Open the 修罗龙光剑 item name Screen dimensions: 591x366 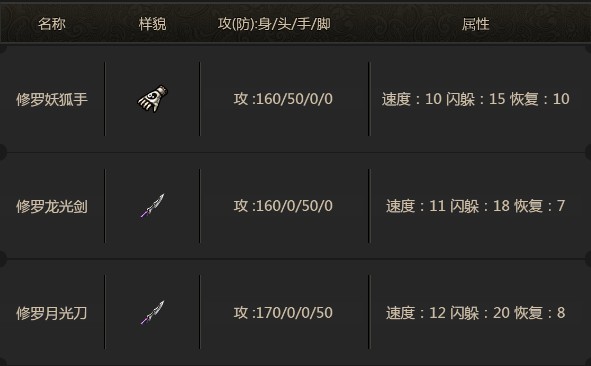click(52, 206)
